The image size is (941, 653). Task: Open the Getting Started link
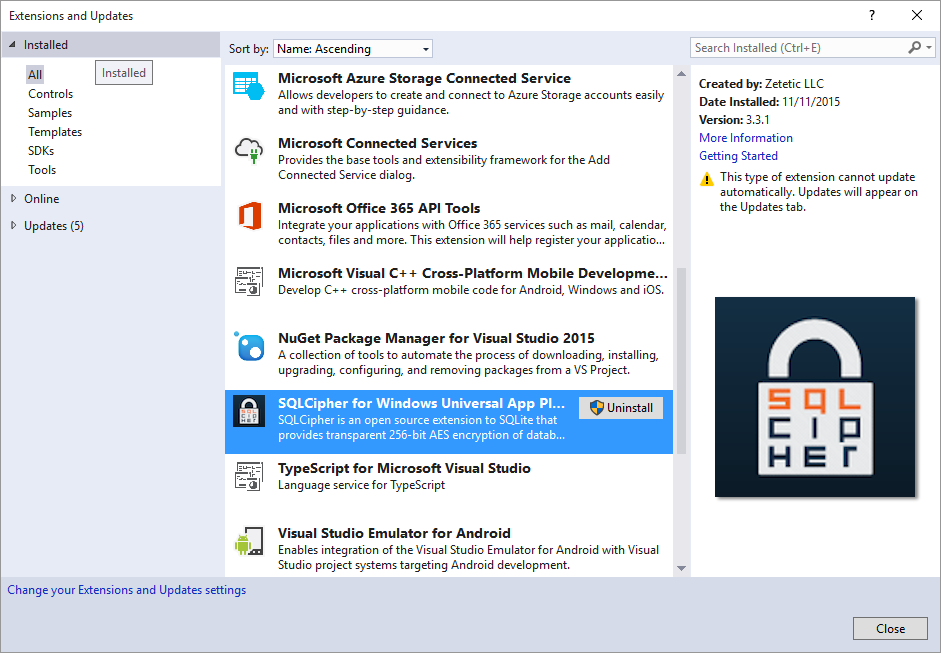pyautogui.click(x=738, y=155)
